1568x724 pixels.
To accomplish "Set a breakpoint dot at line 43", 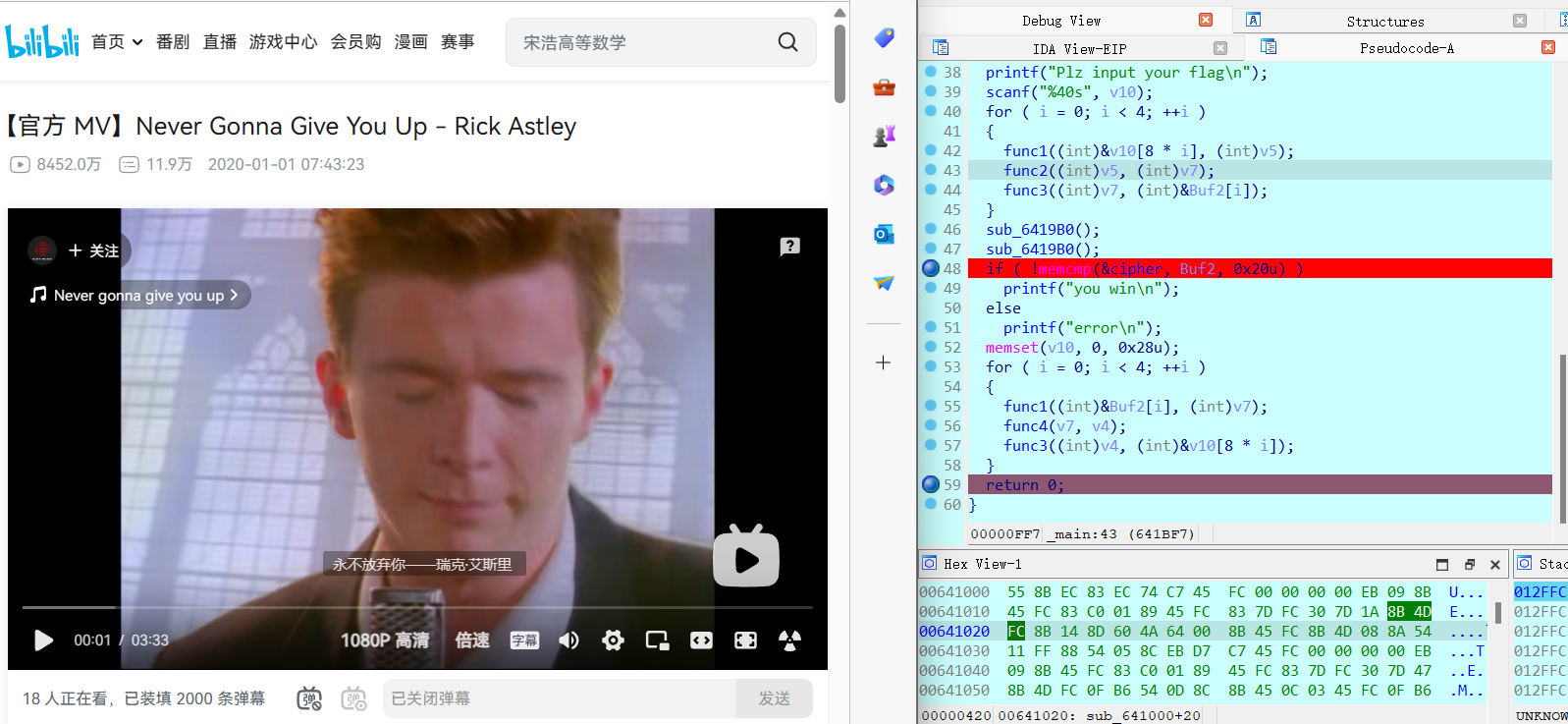I will pyautogui.click(x=931, y=170).
